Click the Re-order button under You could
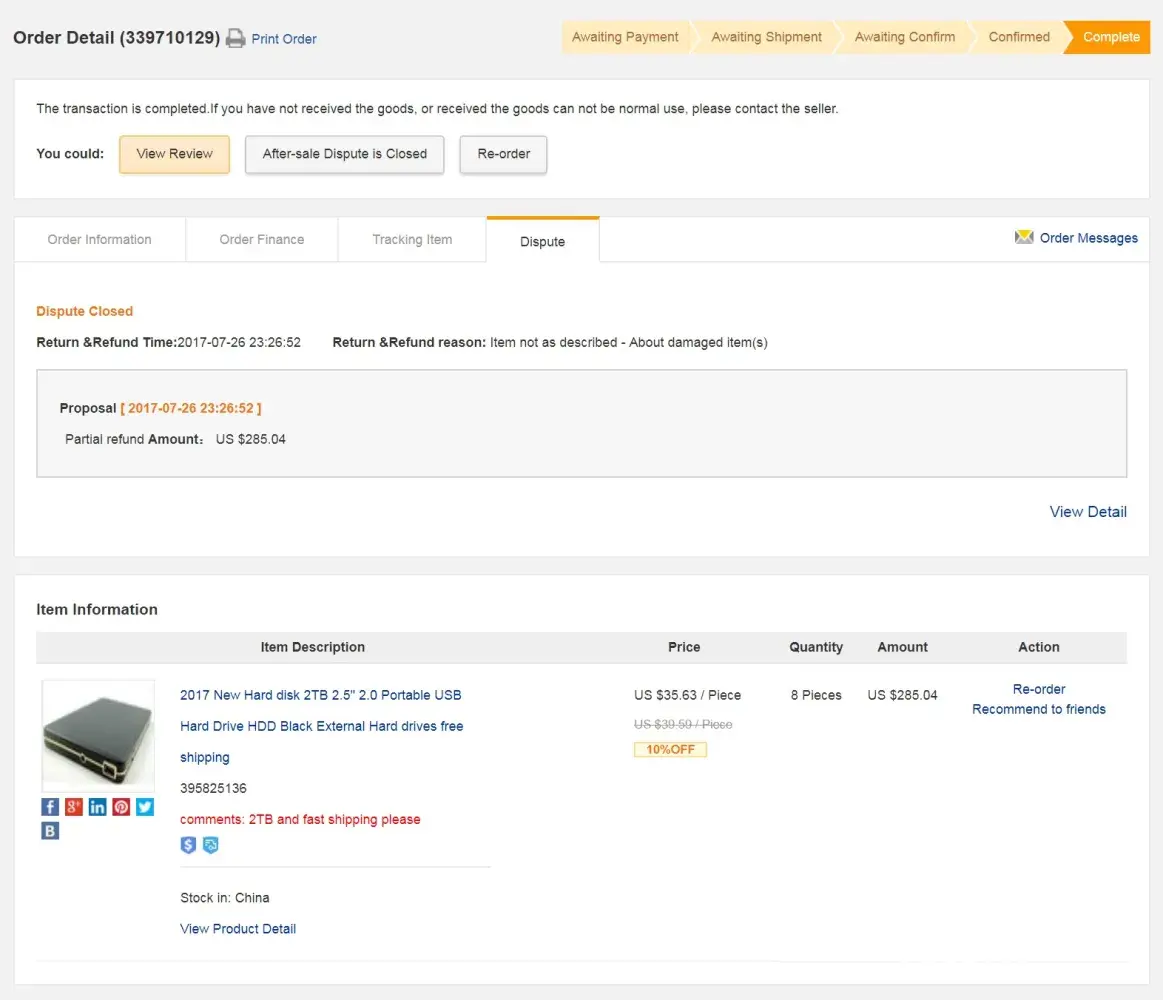 tap(503, 154)
